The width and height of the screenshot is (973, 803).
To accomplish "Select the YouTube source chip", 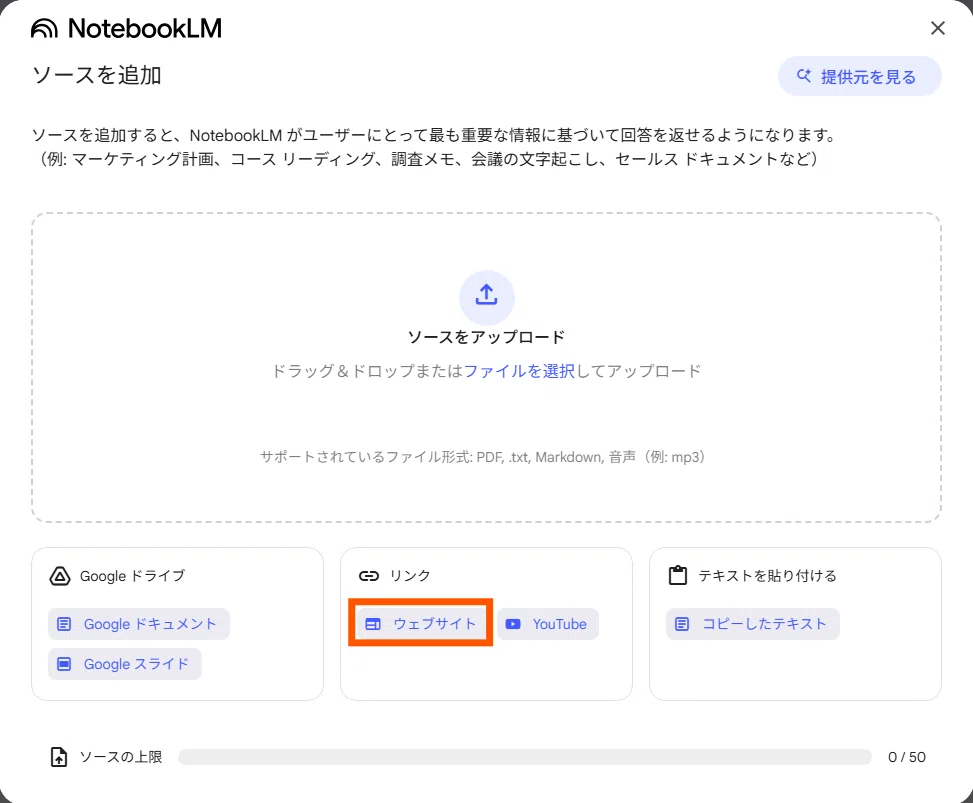I will click(547, 624).
